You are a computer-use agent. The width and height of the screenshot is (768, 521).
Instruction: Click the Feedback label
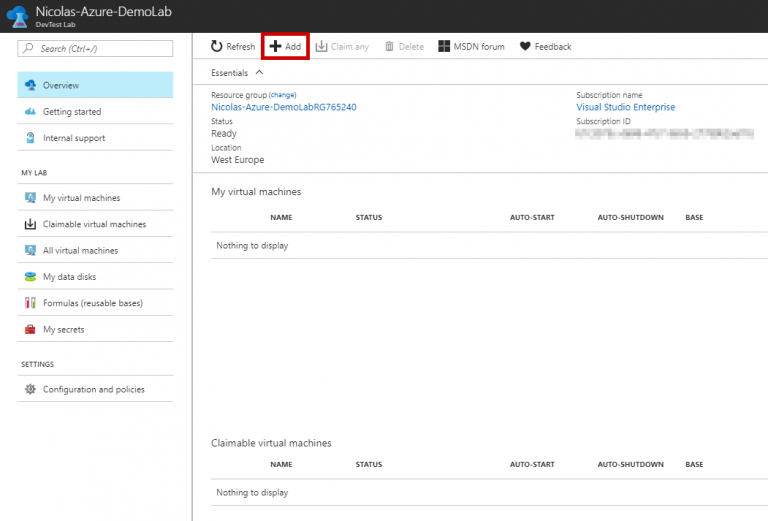coord(553,47)
